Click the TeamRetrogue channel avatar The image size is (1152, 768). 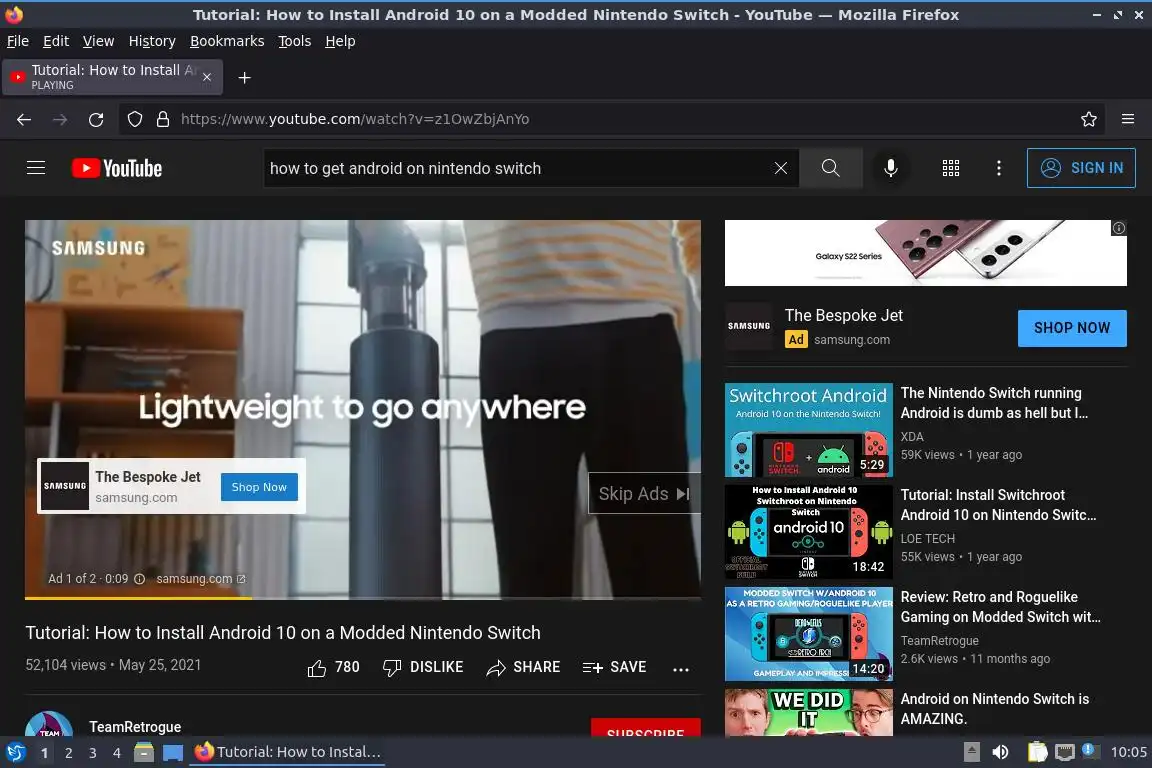coord(49,724)
